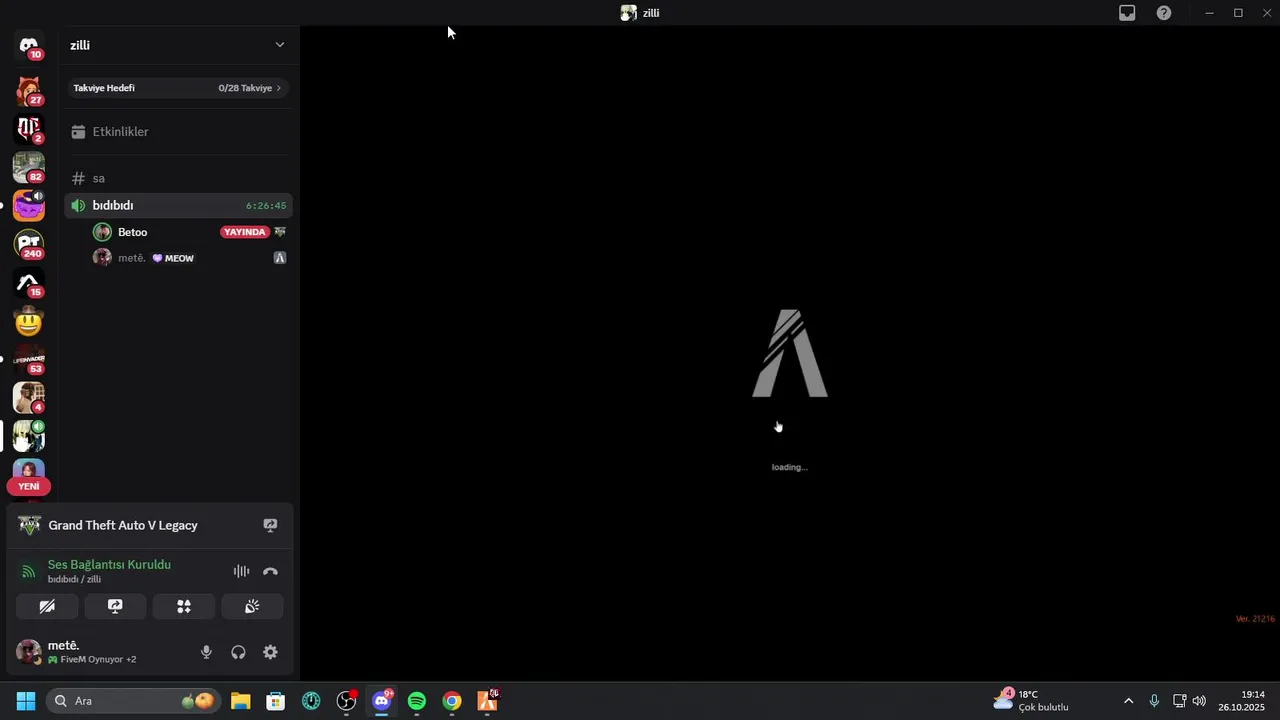Toggle microphone mute
Viewport: 1280px width, 720px height.
tap(206, 652)
